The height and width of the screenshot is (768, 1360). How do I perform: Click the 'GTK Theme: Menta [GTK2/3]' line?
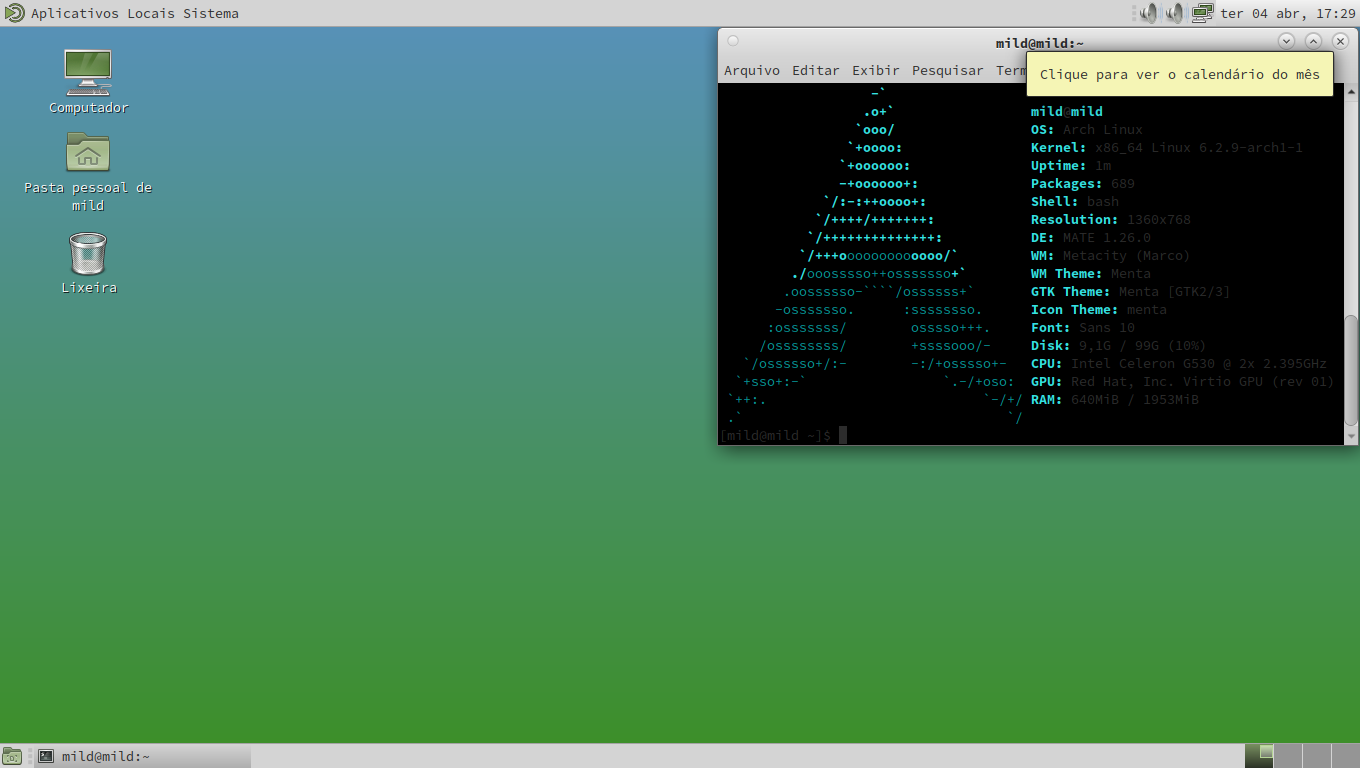pyautogui.click(x=1131, y=292)
